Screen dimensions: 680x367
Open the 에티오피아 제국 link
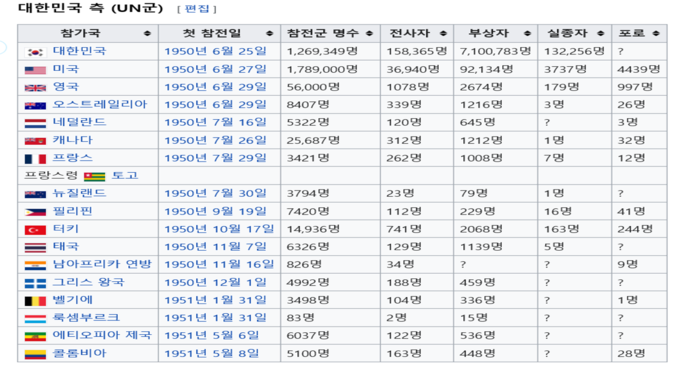pos(102,335)
